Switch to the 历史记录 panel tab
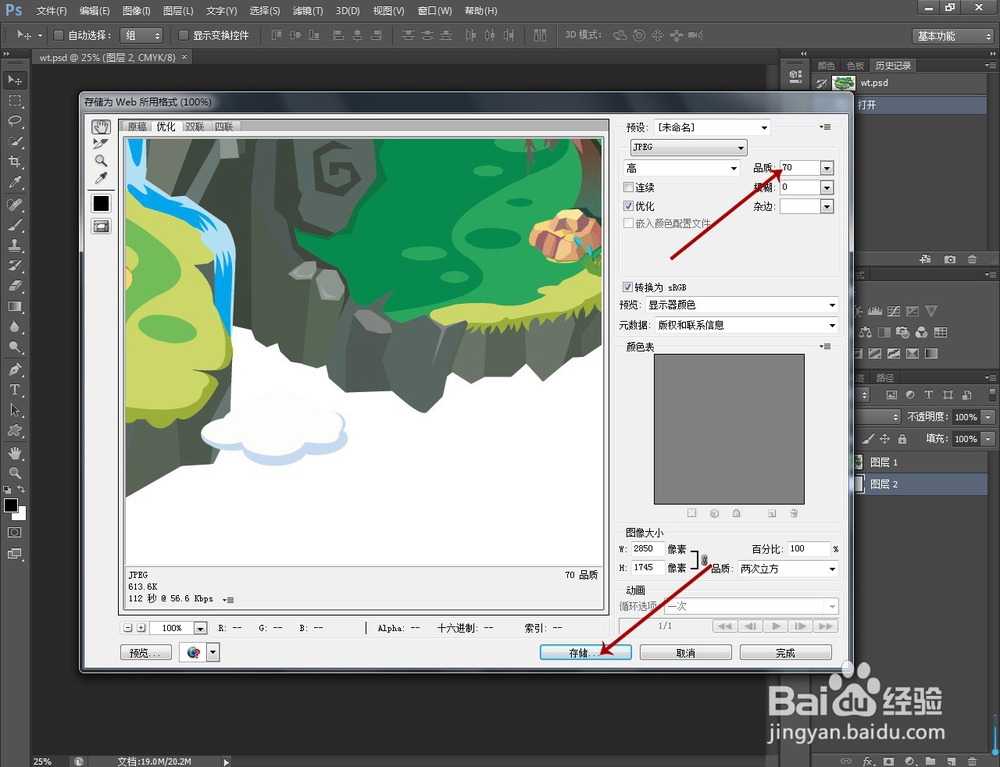 click(x=893, y=66)
